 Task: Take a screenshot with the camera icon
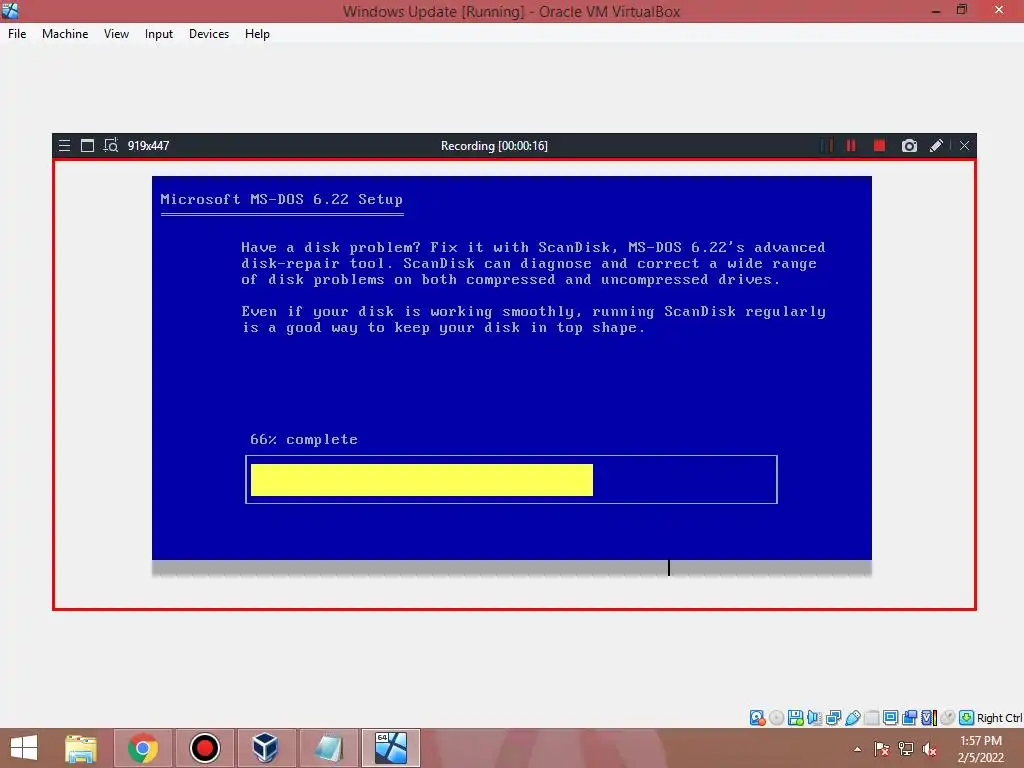point(909,146)
